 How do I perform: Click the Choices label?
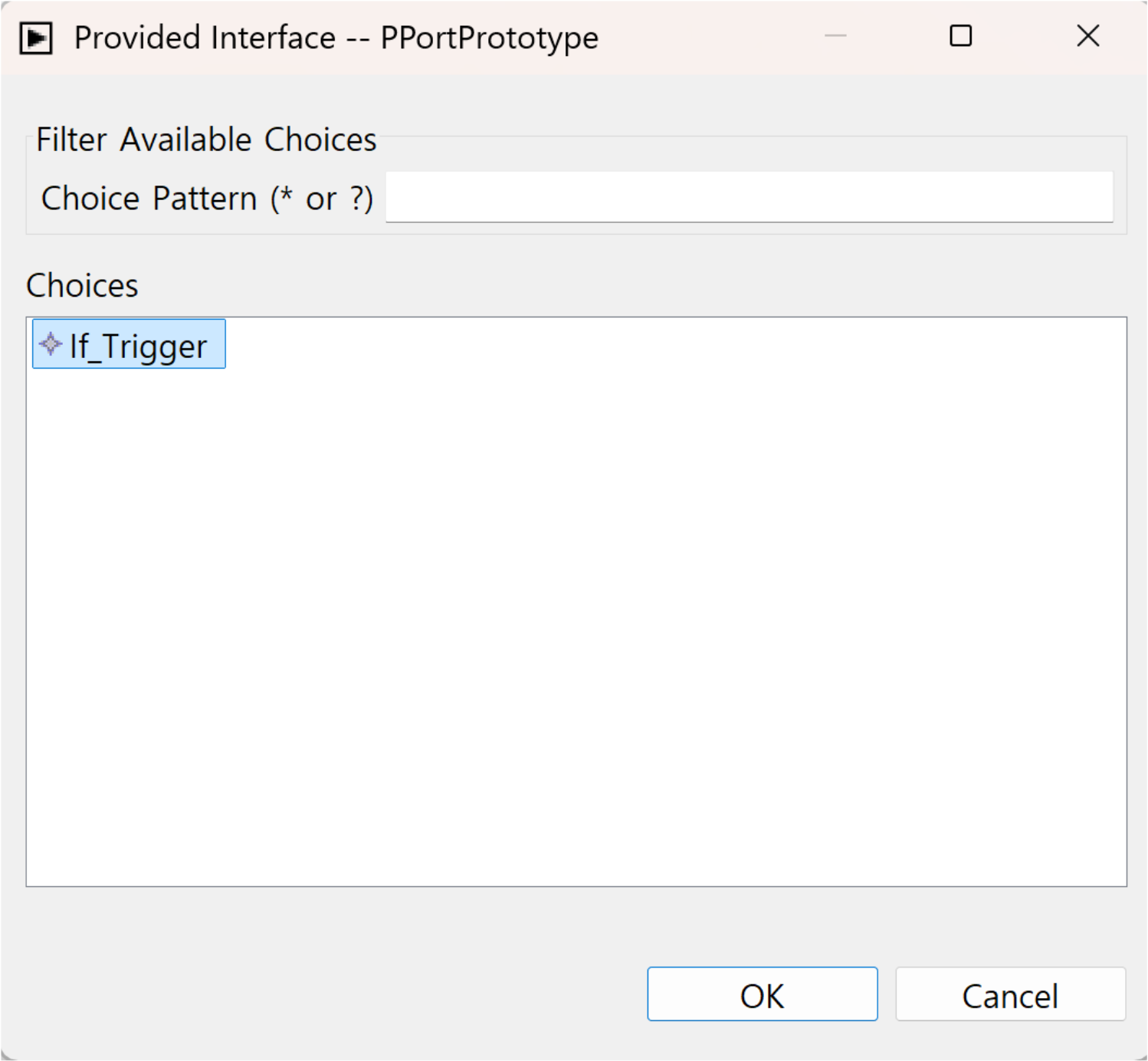(x=82, y=285)
